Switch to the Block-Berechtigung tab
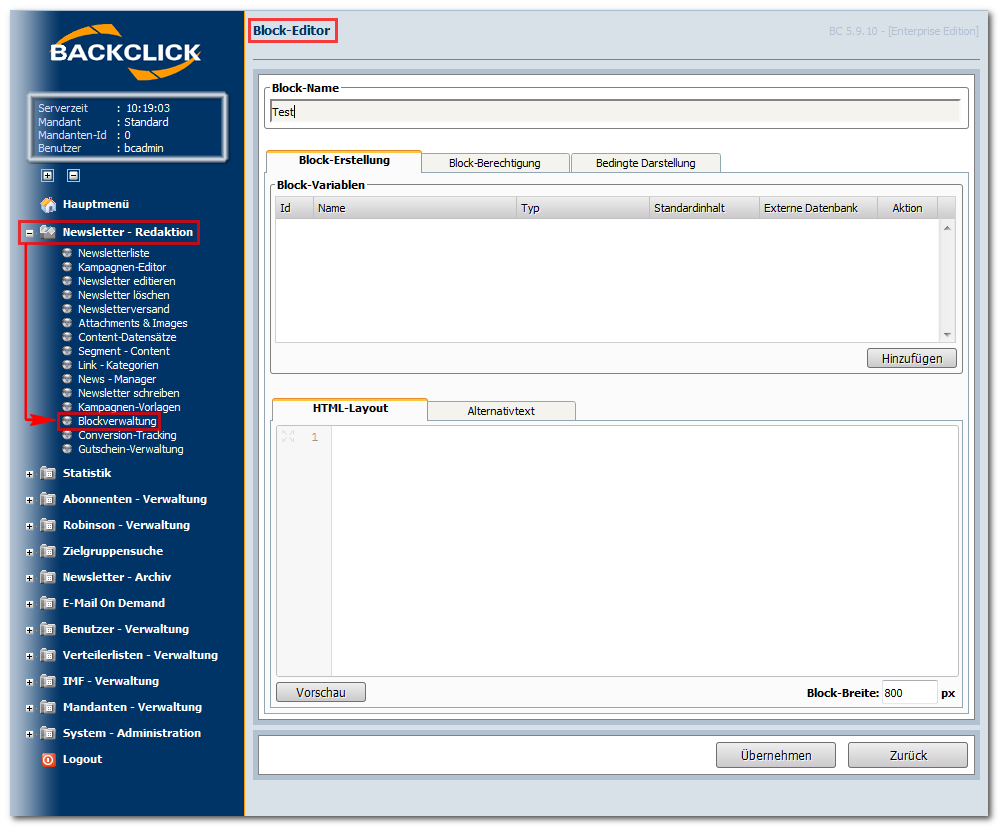The height and width of the screenshot is (827, 999). 494,163
